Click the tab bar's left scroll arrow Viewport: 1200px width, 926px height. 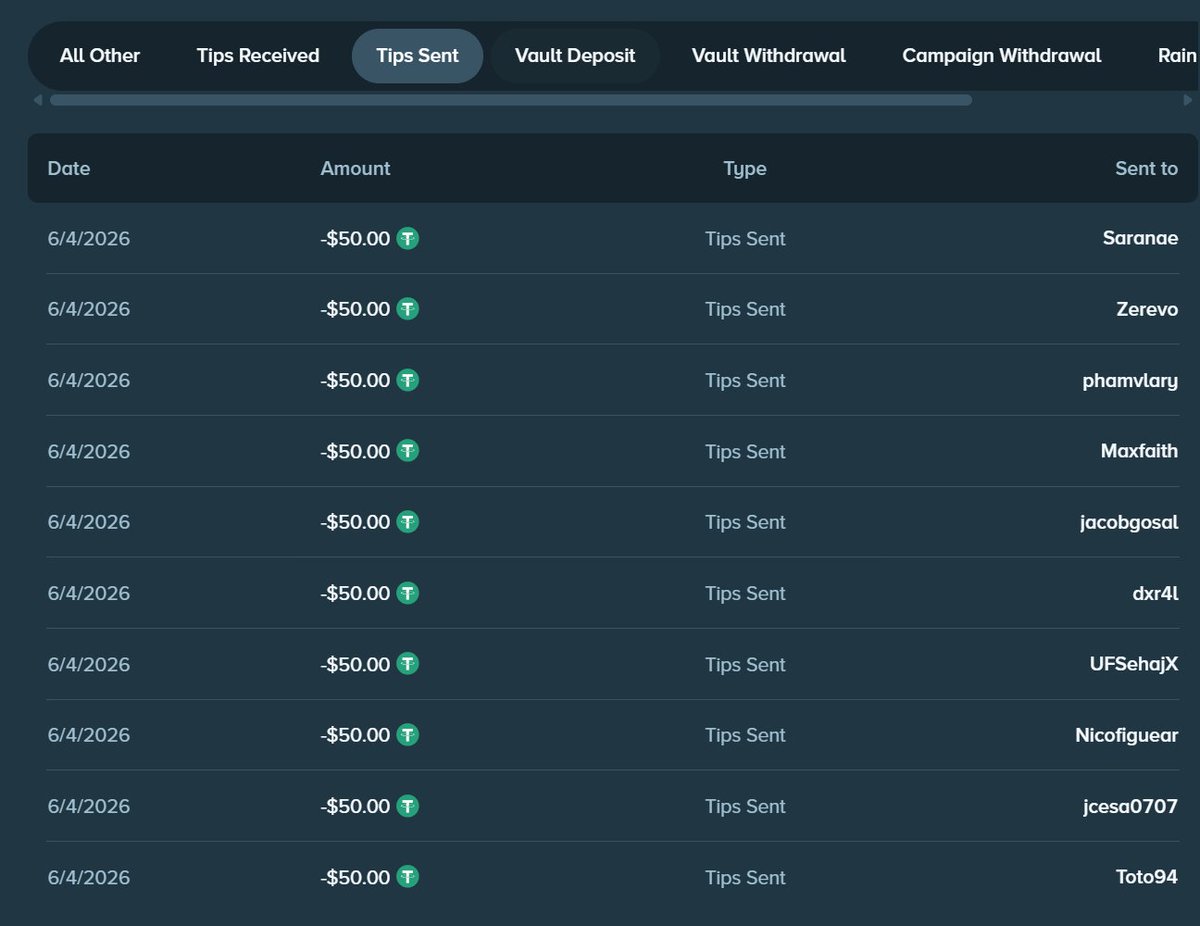[x=37, y=100]
